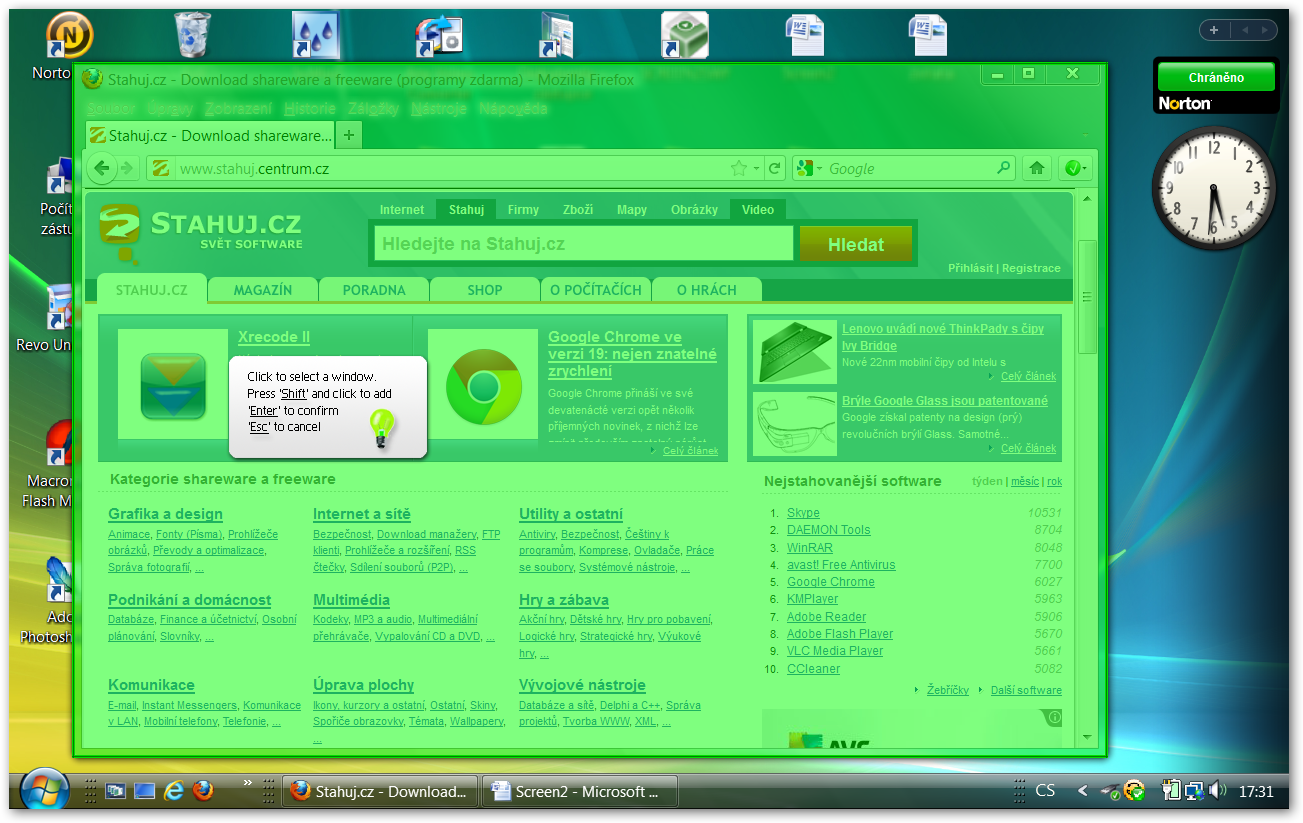Image resolution: width=1303 pixels, height=823 pixels.
Task: Click the volume speaker tray icon
Action: [x=1217, y=791]
